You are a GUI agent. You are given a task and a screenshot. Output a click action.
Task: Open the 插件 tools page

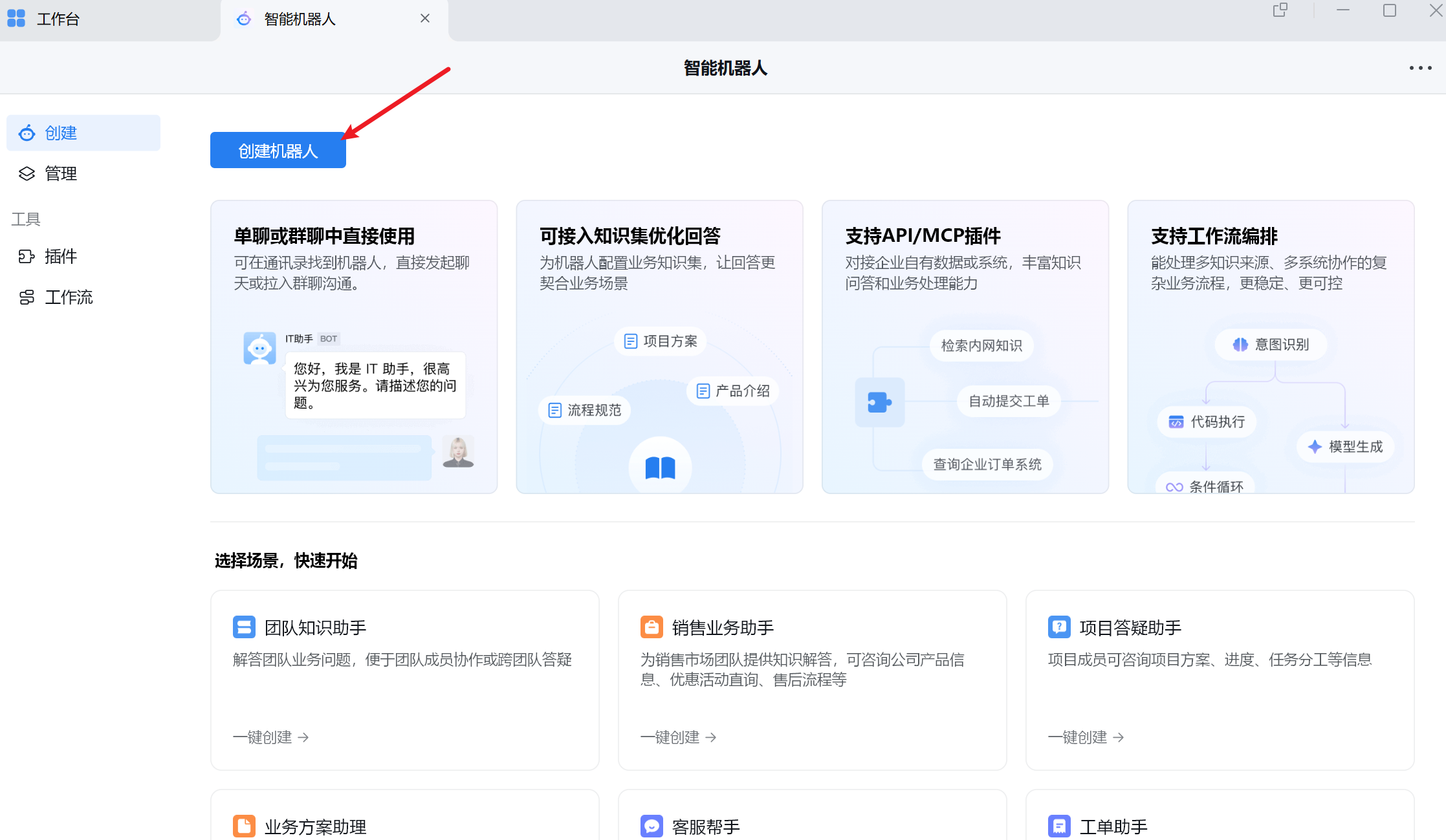pos(60,257)
